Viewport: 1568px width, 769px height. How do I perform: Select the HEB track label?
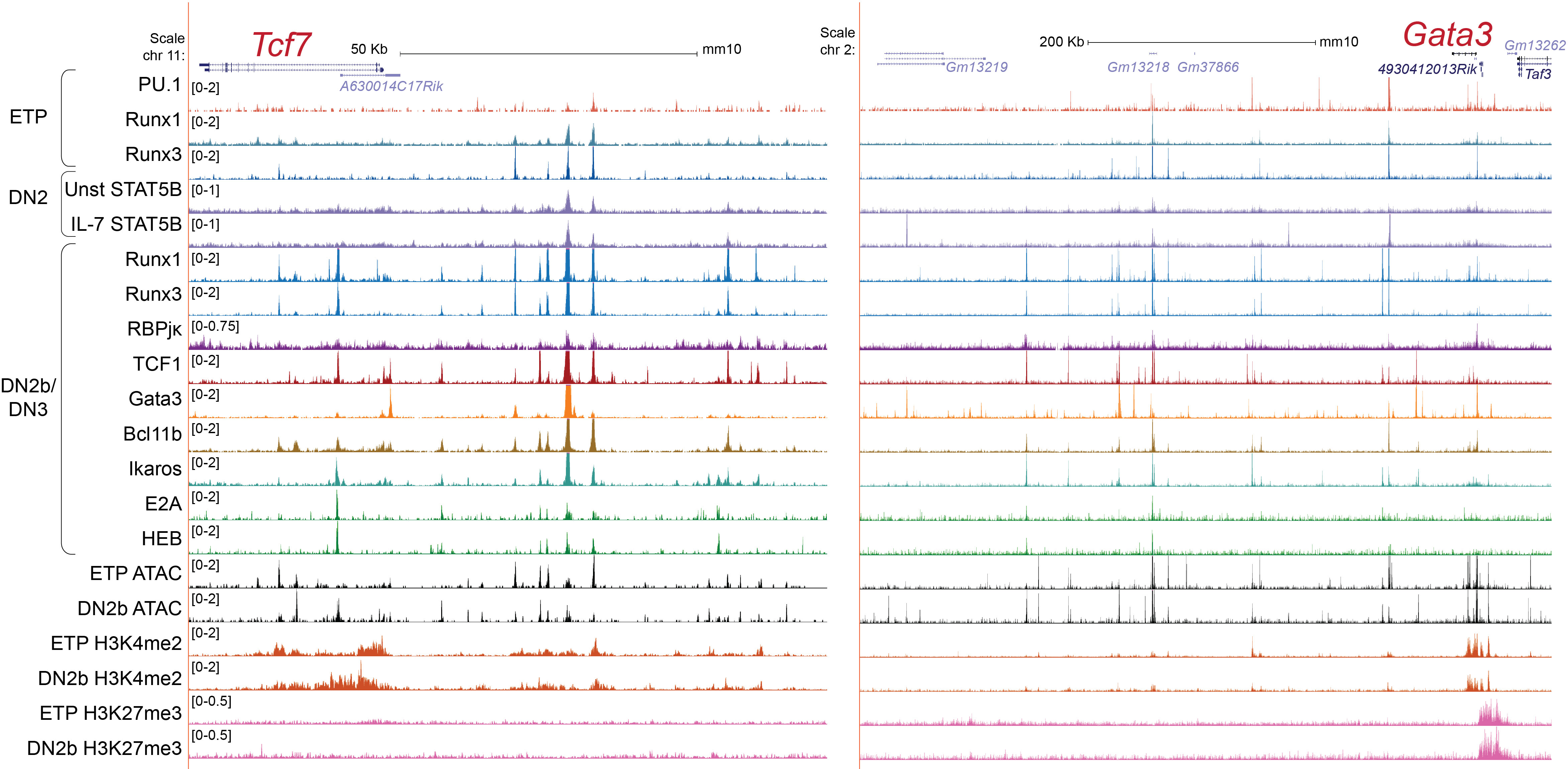click(161, 539)
